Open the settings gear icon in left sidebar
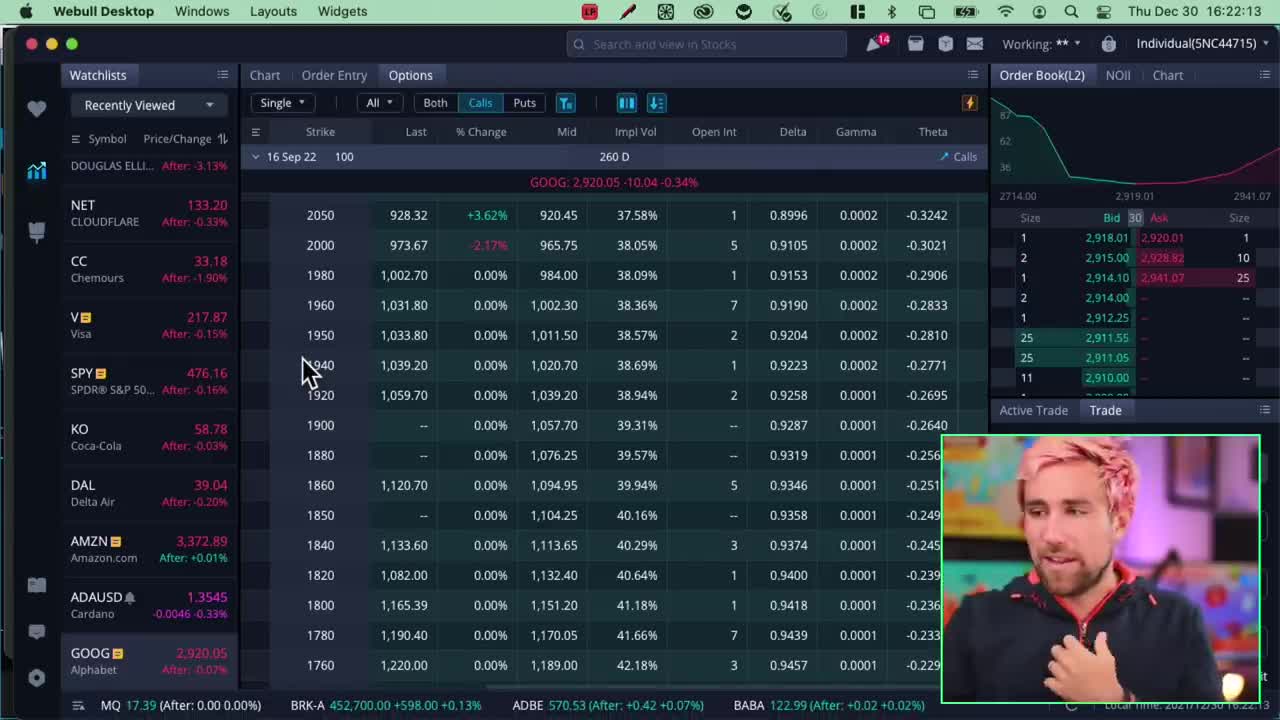Image resolution: width=1280 pixels, height=720 pixels. pos(37,677)
